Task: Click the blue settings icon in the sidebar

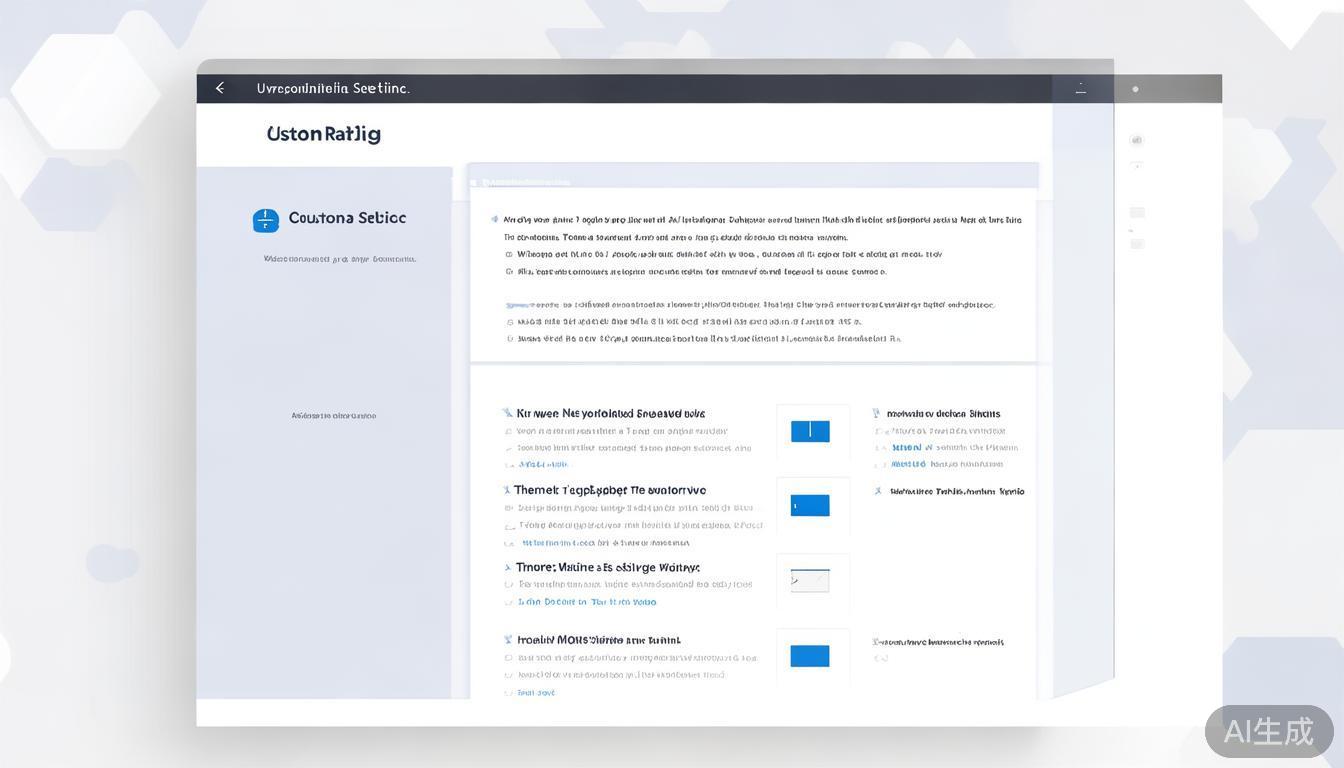Action: [x=266, y=220]
